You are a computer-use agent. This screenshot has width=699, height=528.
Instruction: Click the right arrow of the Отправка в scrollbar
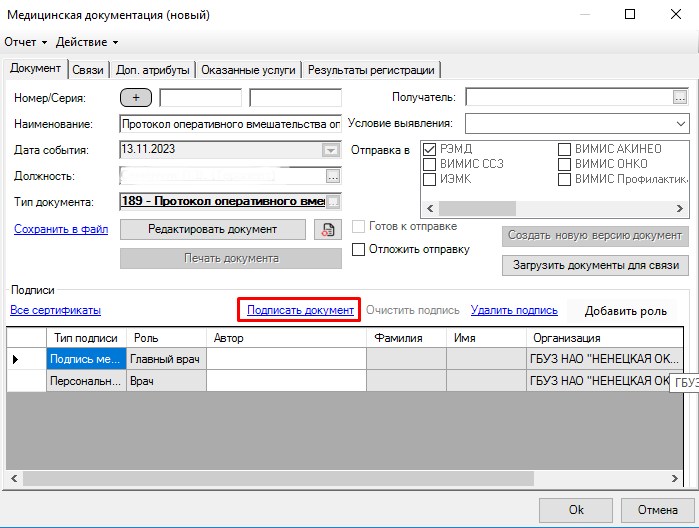click(x=680, y=208)
